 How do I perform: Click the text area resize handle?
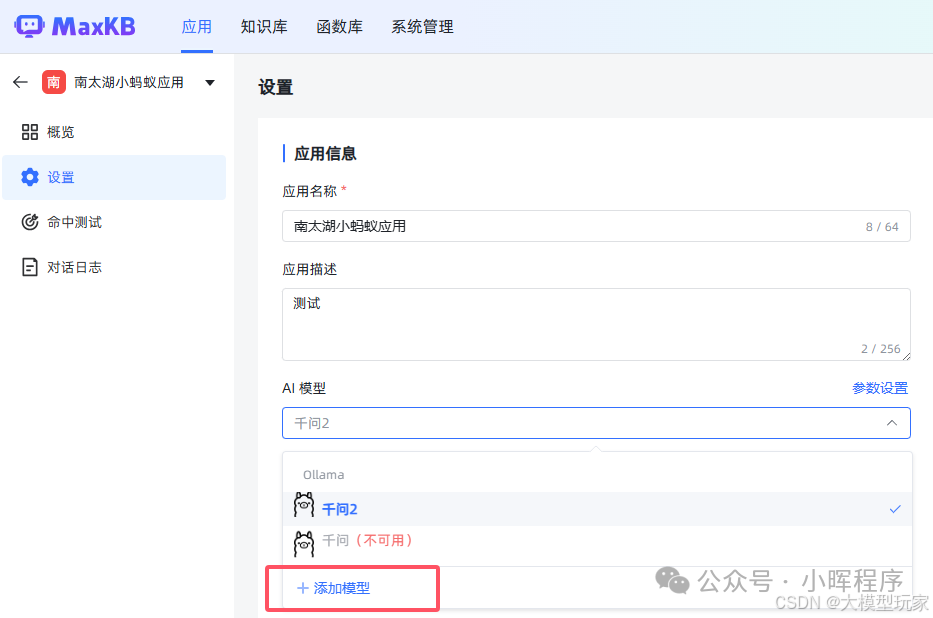pos(906,356)
